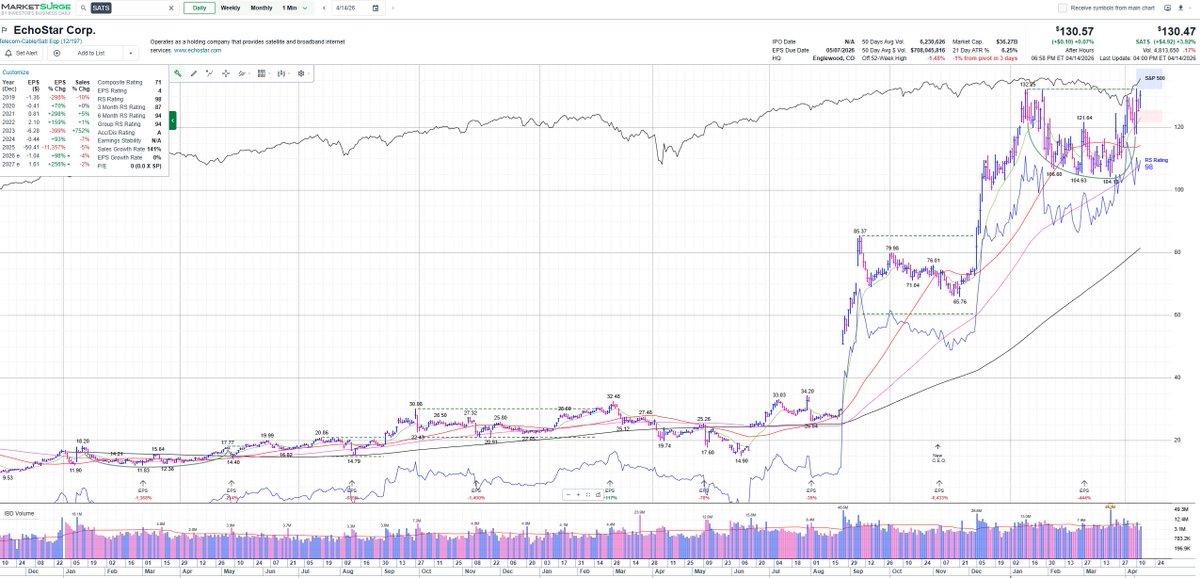Click the S&P 500 line label

[1155, 77]
